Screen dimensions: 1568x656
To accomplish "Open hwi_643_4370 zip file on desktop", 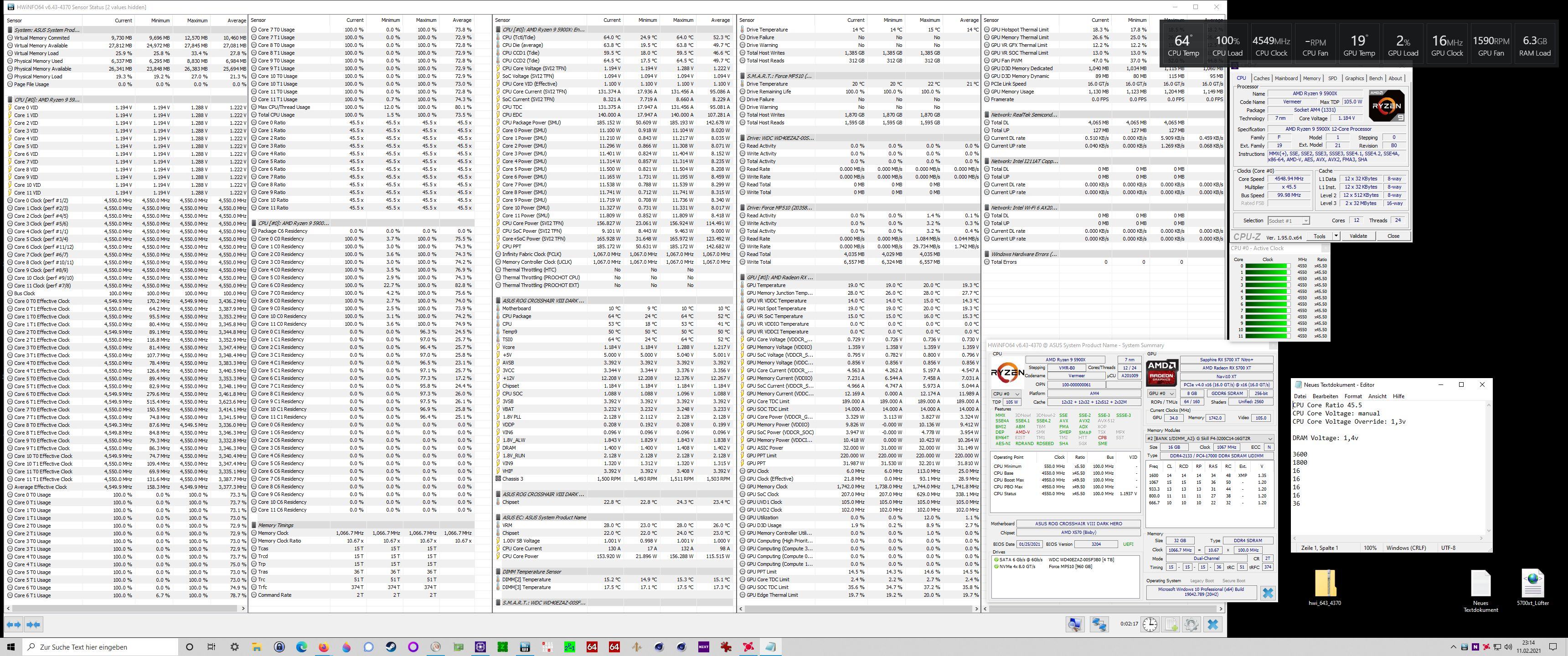I will [x=1325, y=587].
